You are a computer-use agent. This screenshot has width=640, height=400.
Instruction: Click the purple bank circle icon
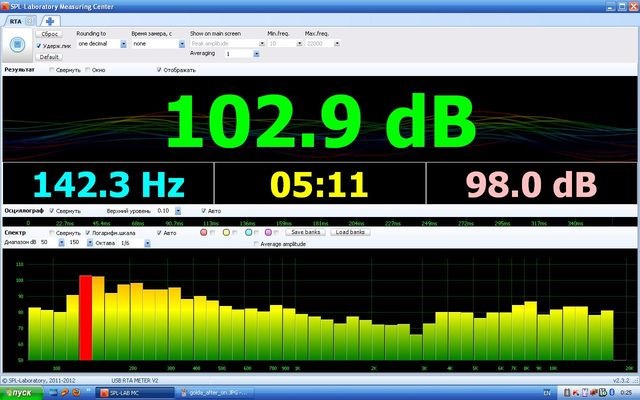[x=268, y=233]
